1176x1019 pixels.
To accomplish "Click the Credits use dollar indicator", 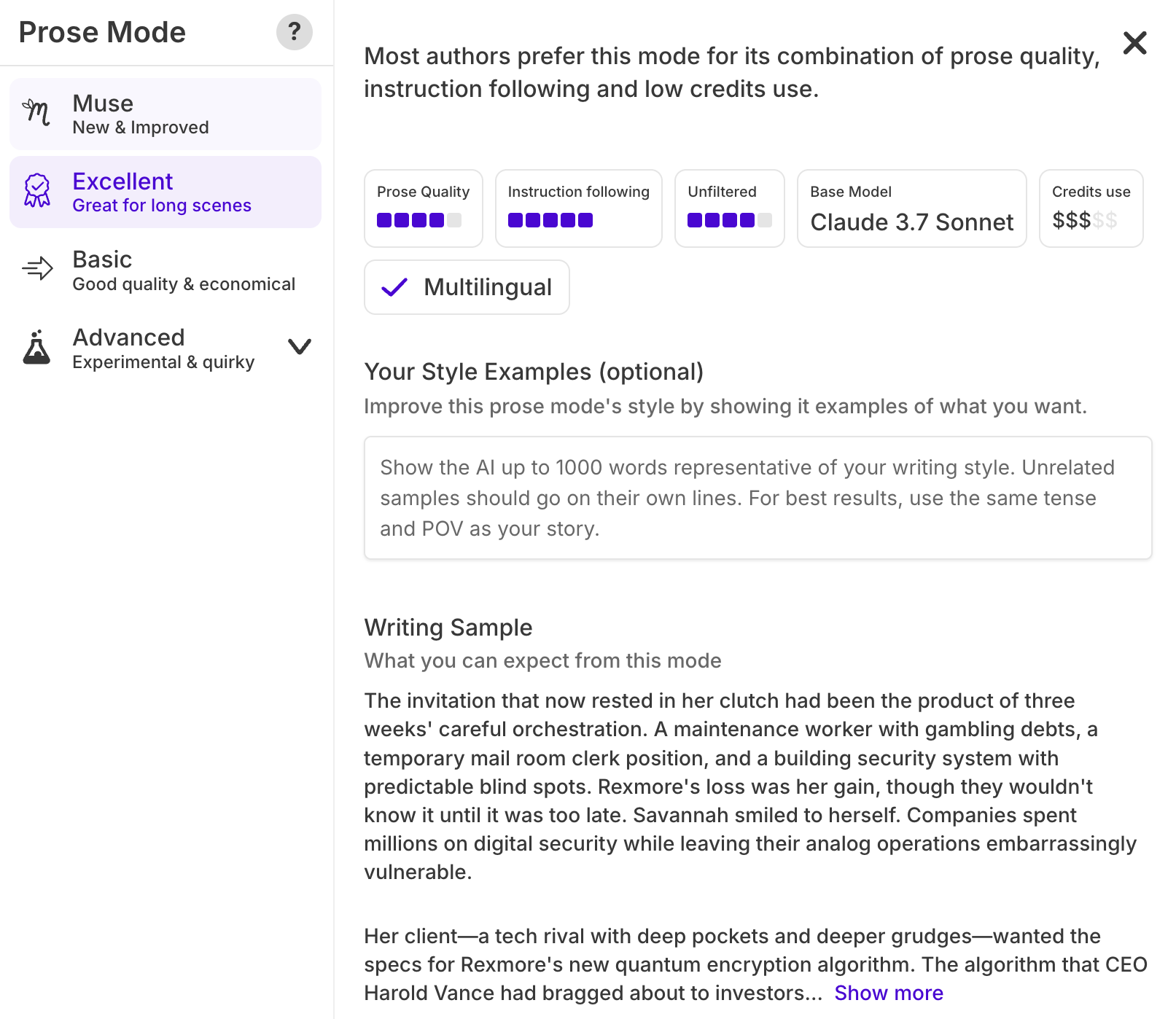I will [x=1085, y=220].
